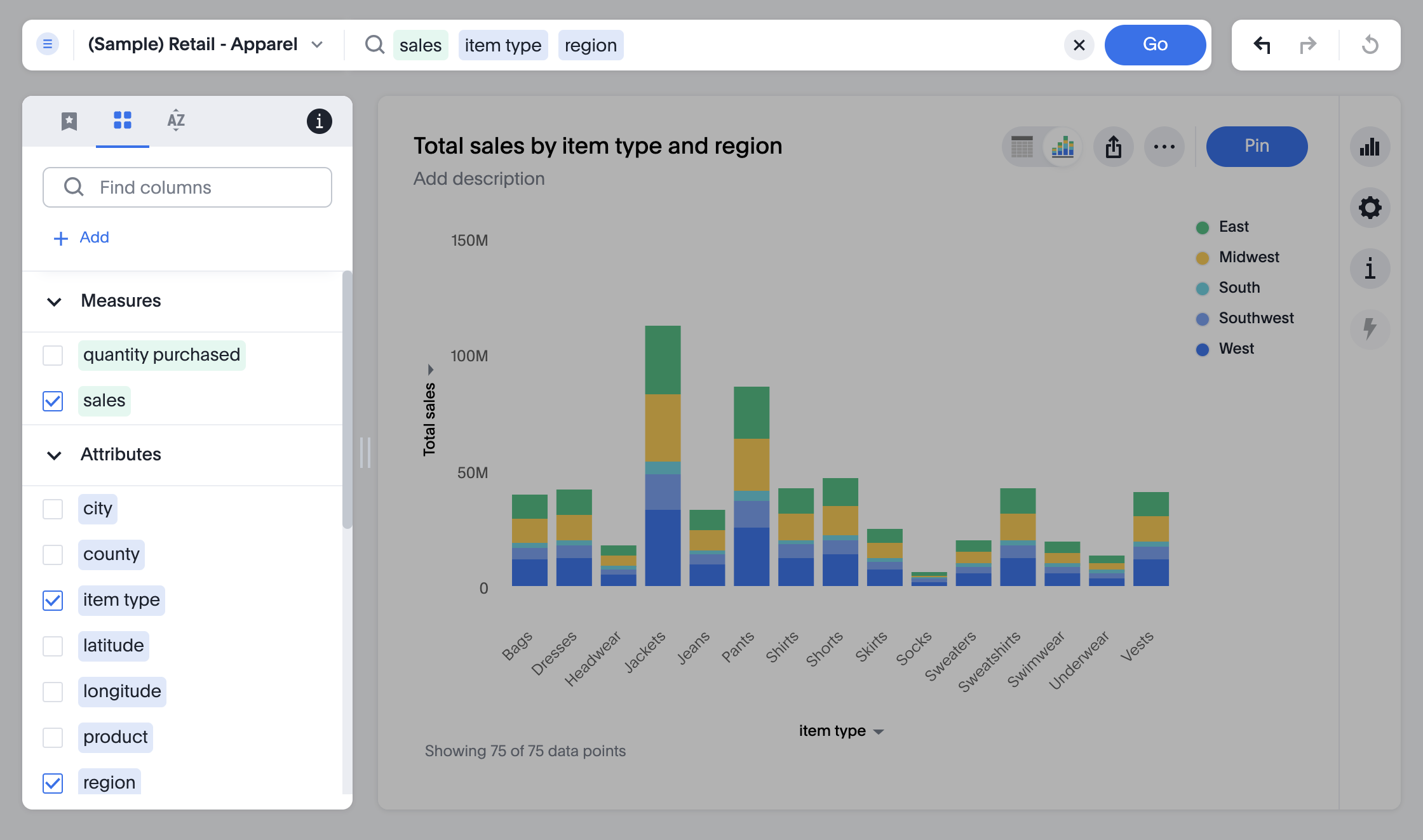
Task: Click the Pin button
Action: (x=1257, y=145)
